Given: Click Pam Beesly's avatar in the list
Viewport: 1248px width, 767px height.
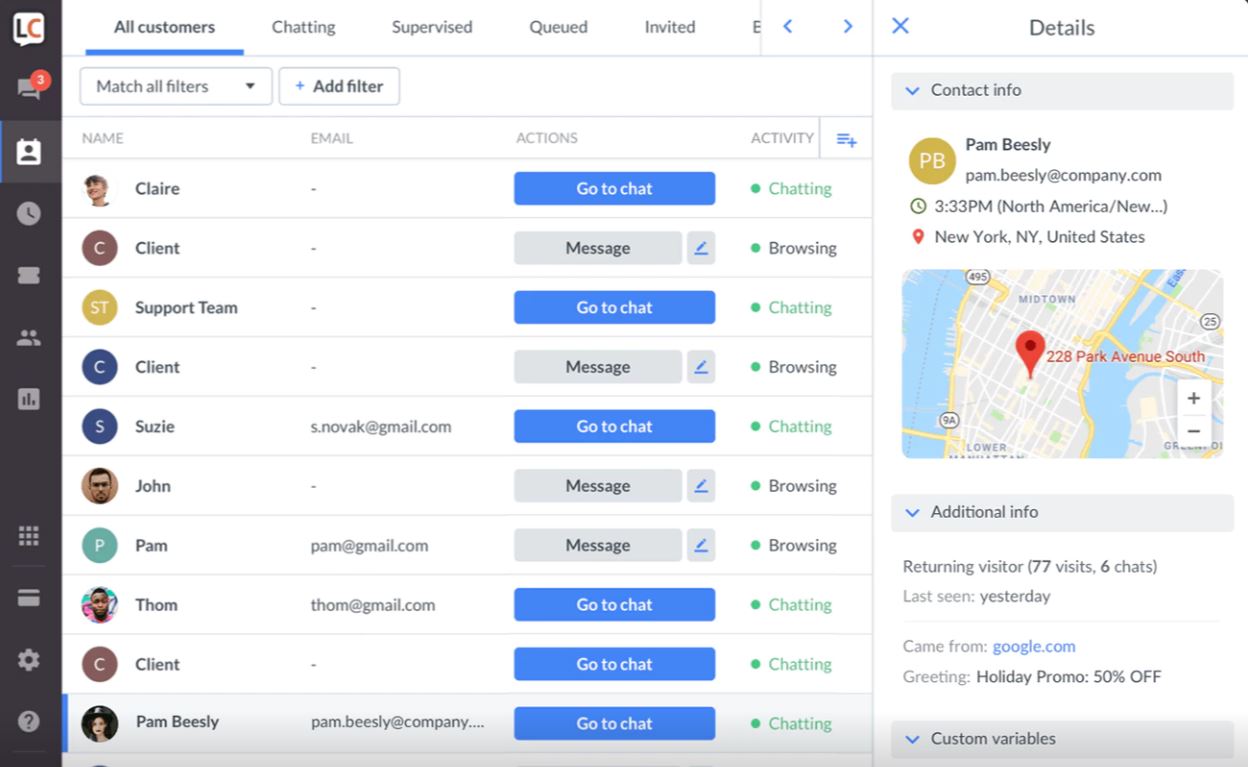Looking at the screenshot, I should (99, 723).
